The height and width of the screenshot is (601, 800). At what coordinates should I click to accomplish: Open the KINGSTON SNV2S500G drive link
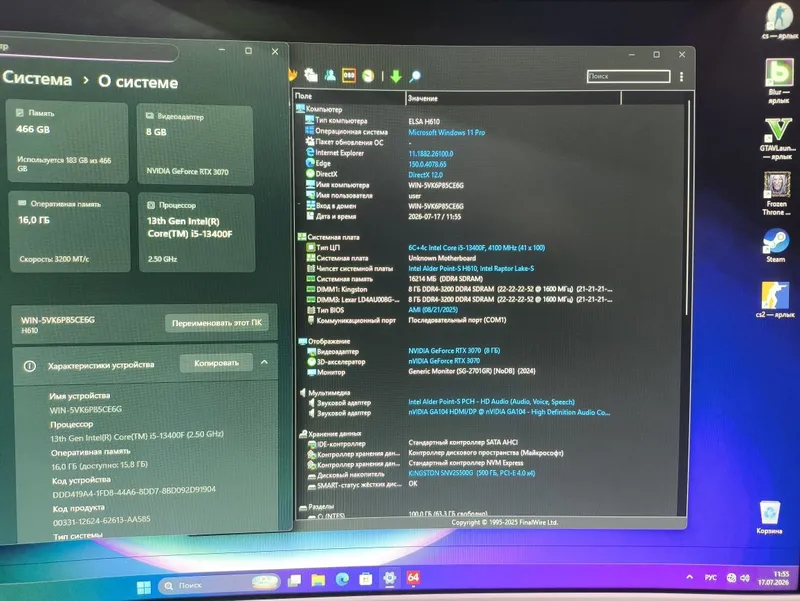471,473
